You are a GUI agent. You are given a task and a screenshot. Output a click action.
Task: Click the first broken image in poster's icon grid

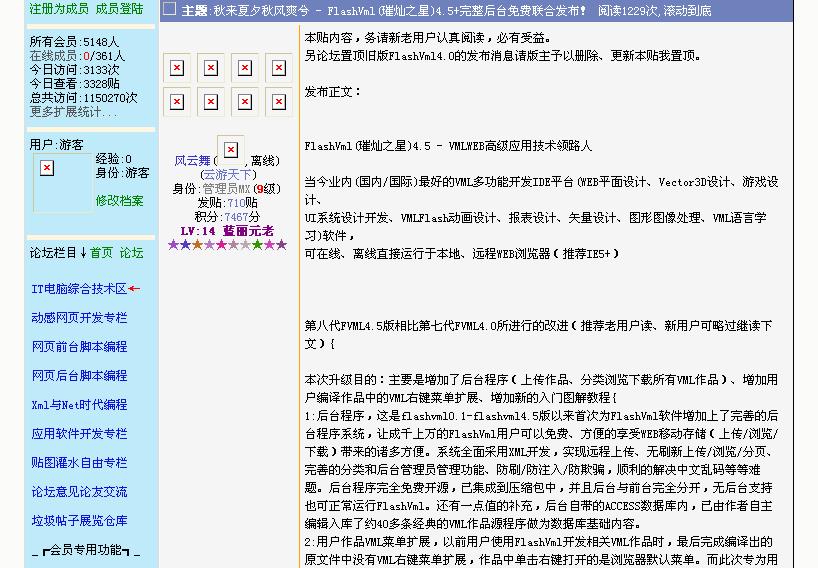click(177, 68)
